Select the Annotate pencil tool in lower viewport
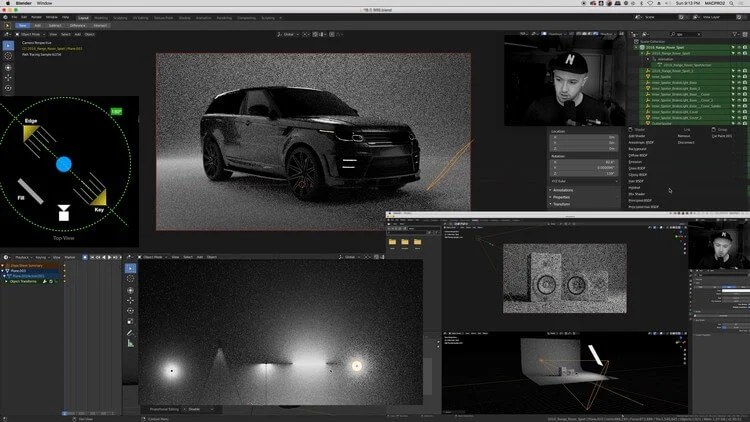750x422 pixels. [x=130, y=333]
